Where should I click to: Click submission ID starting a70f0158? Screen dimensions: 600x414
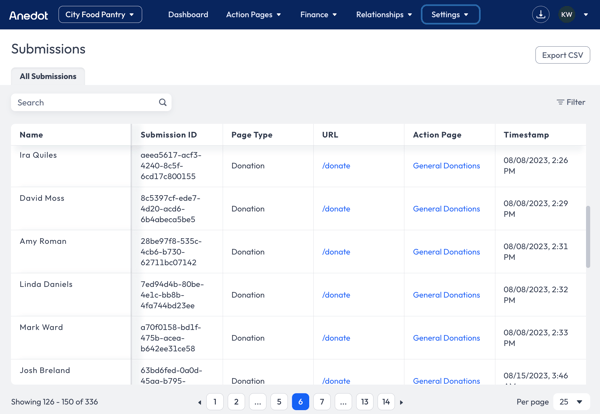click(x=171, y=338)
